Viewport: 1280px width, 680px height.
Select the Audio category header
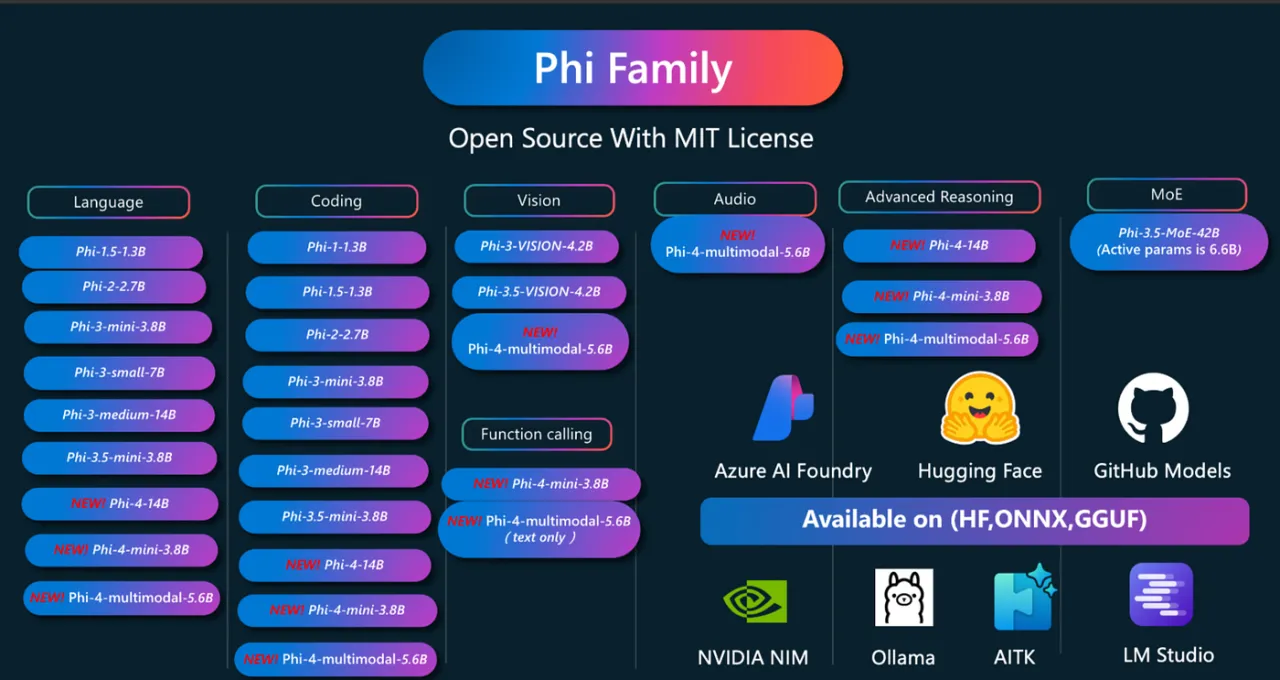pos(735,199)
